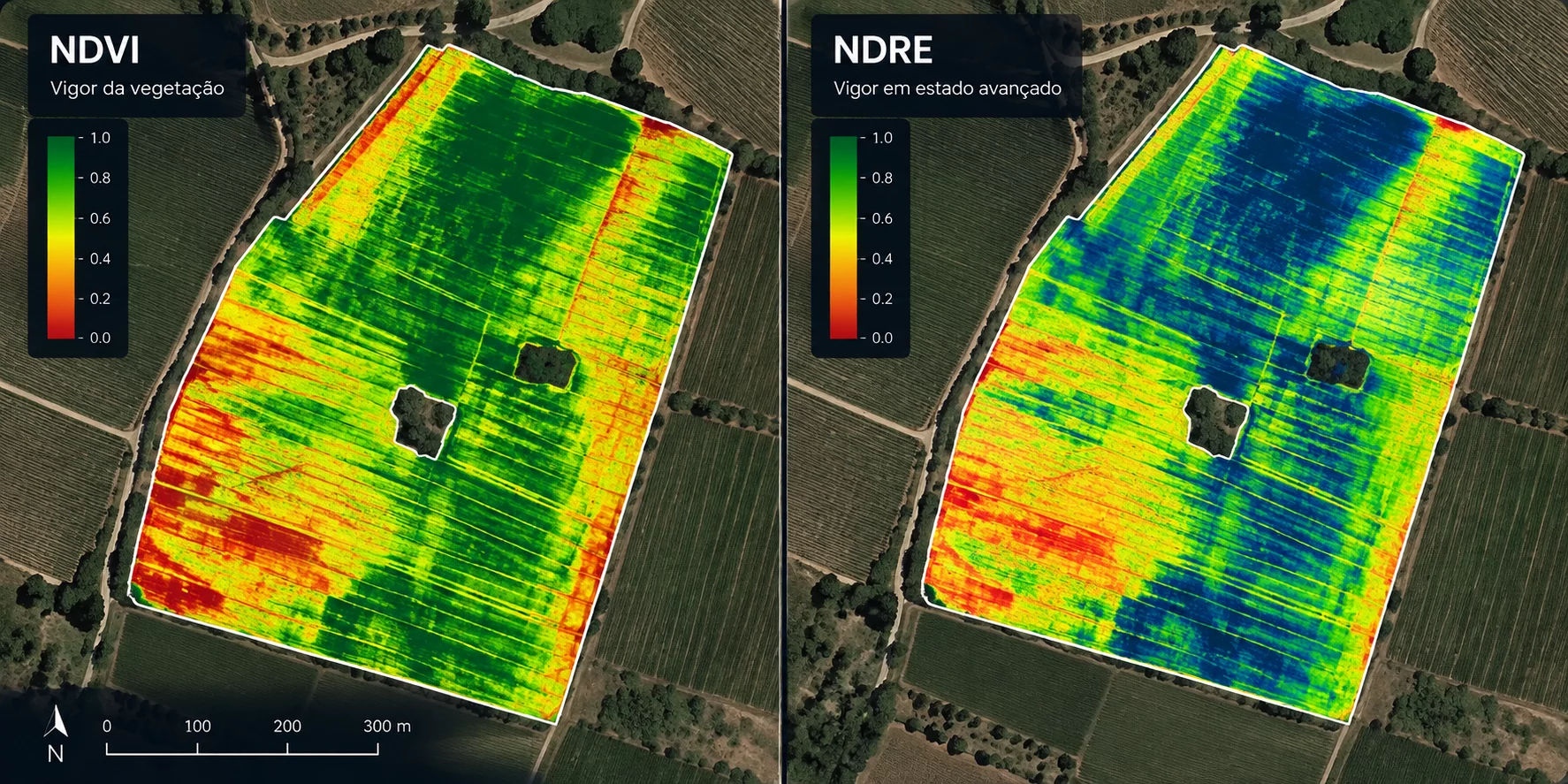1568x784 pixels.
Task: Click the 0.6 value in NDRE legend
Action: [882, 218]
